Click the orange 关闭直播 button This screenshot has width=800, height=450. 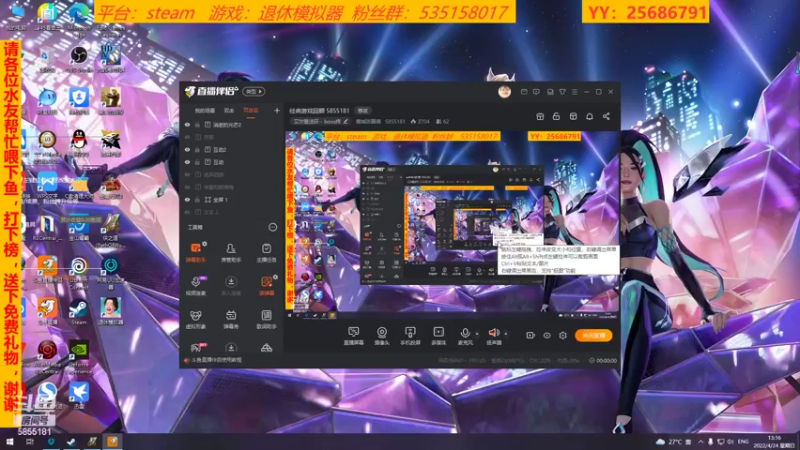(593, 335)
